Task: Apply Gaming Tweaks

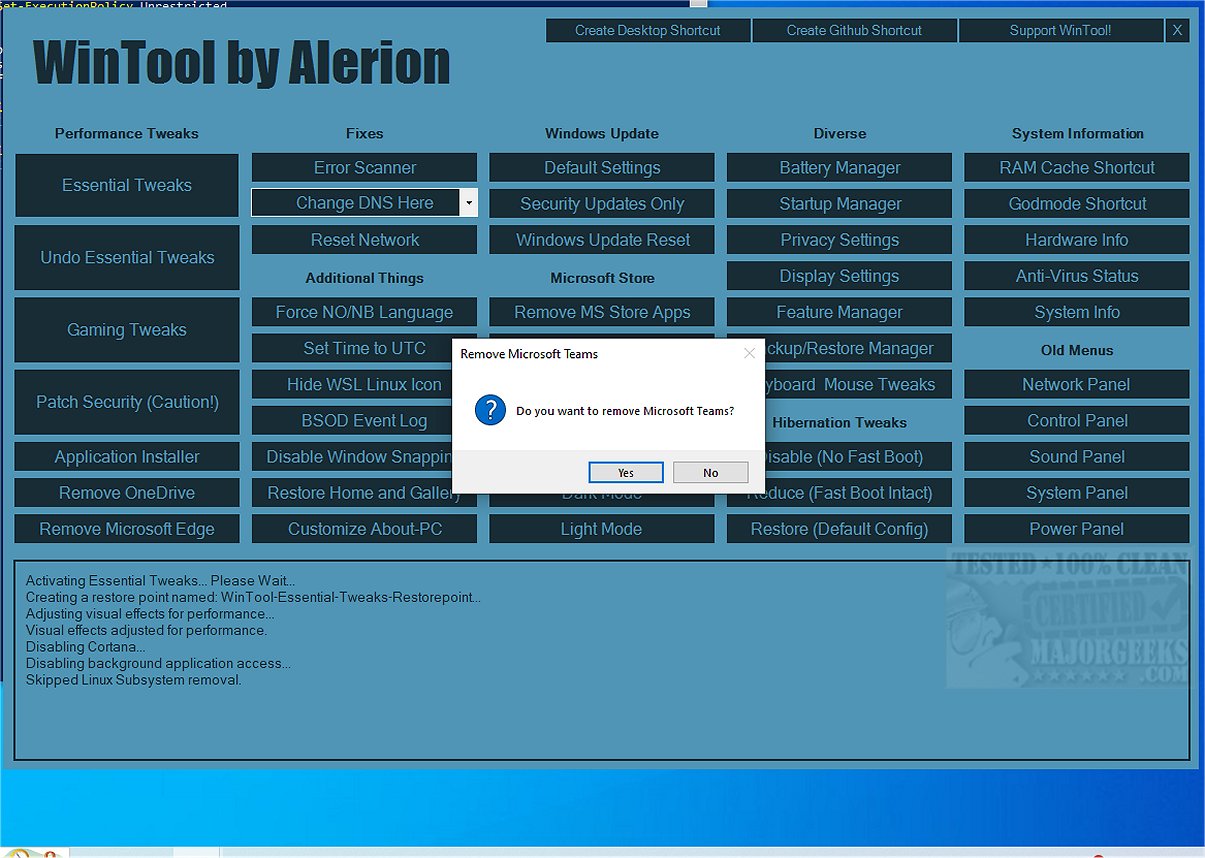Action: point(127,330)
